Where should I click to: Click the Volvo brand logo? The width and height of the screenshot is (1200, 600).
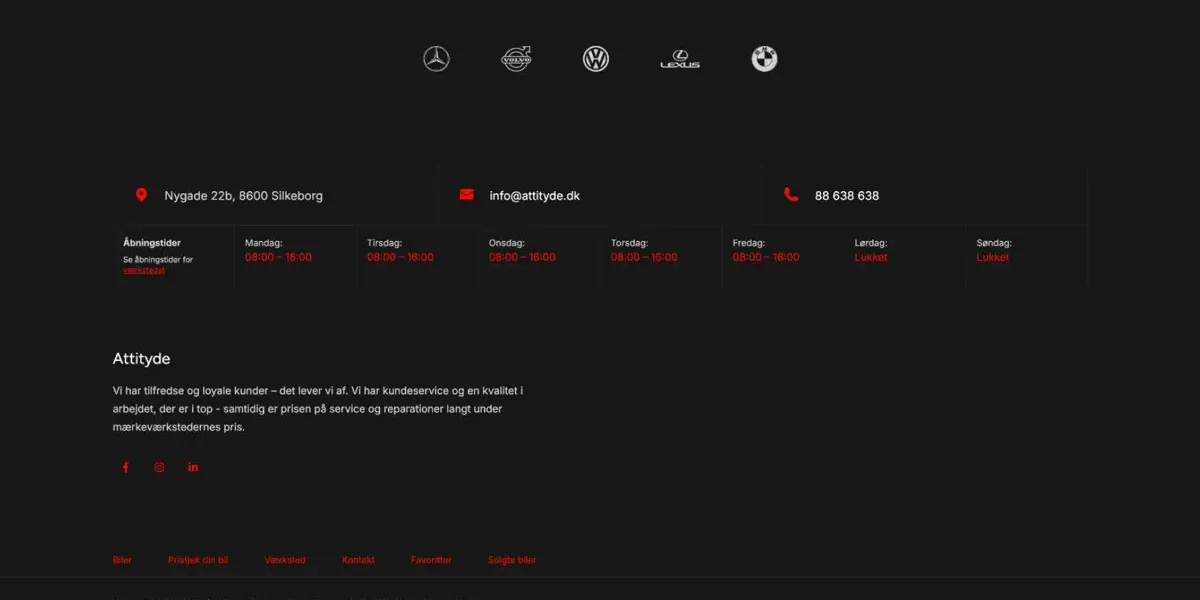coord(516,59)
